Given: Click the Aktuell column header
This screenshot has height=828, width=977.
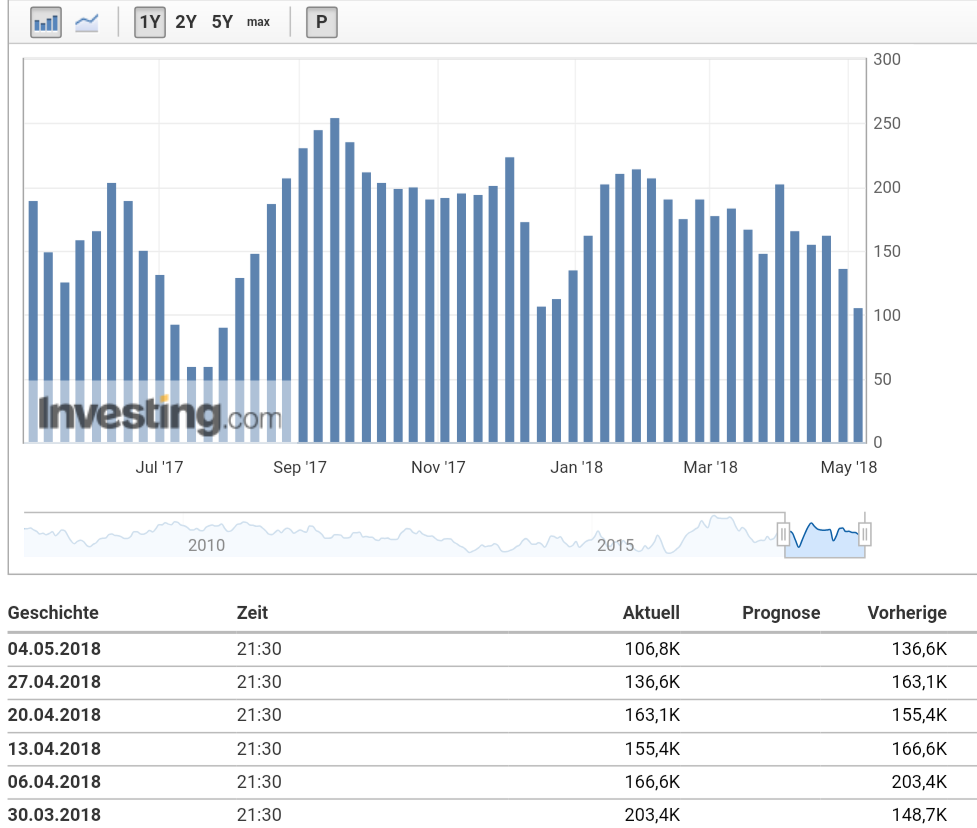Looking at the screenshot, I should (x=651, y=613).
